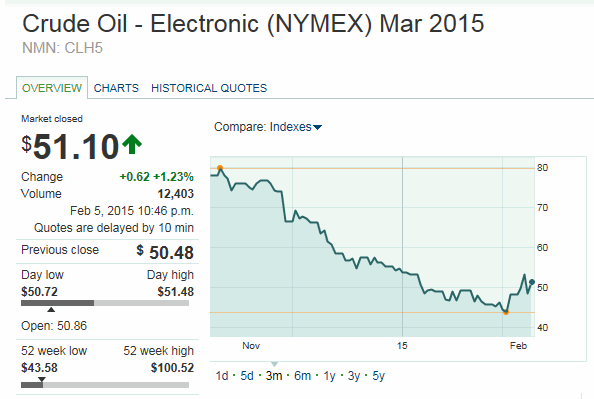
Task: Set chart range to 5d
Action: pos(247,376)
